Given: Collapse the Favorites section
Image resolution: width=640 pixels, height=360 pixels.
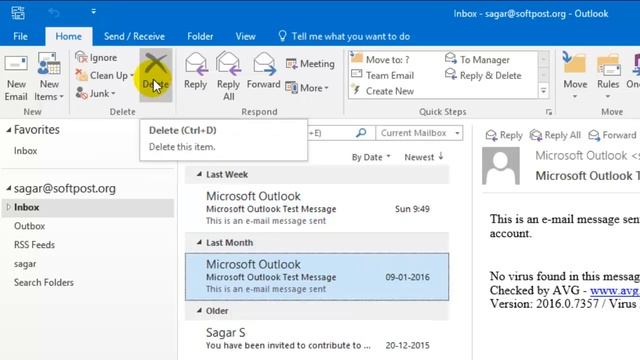Looking at the screenshot, I should click(x=9, y=130).
